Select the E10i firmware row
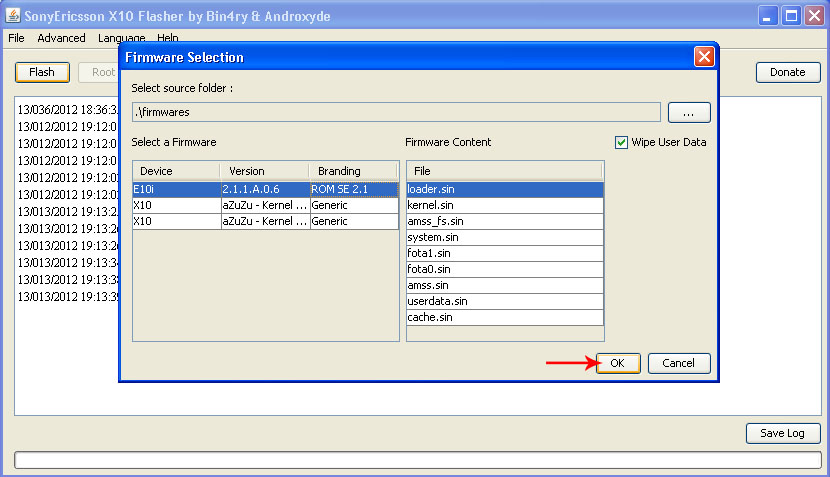Viewport: 830px width, 477px height. coord(265,189)
